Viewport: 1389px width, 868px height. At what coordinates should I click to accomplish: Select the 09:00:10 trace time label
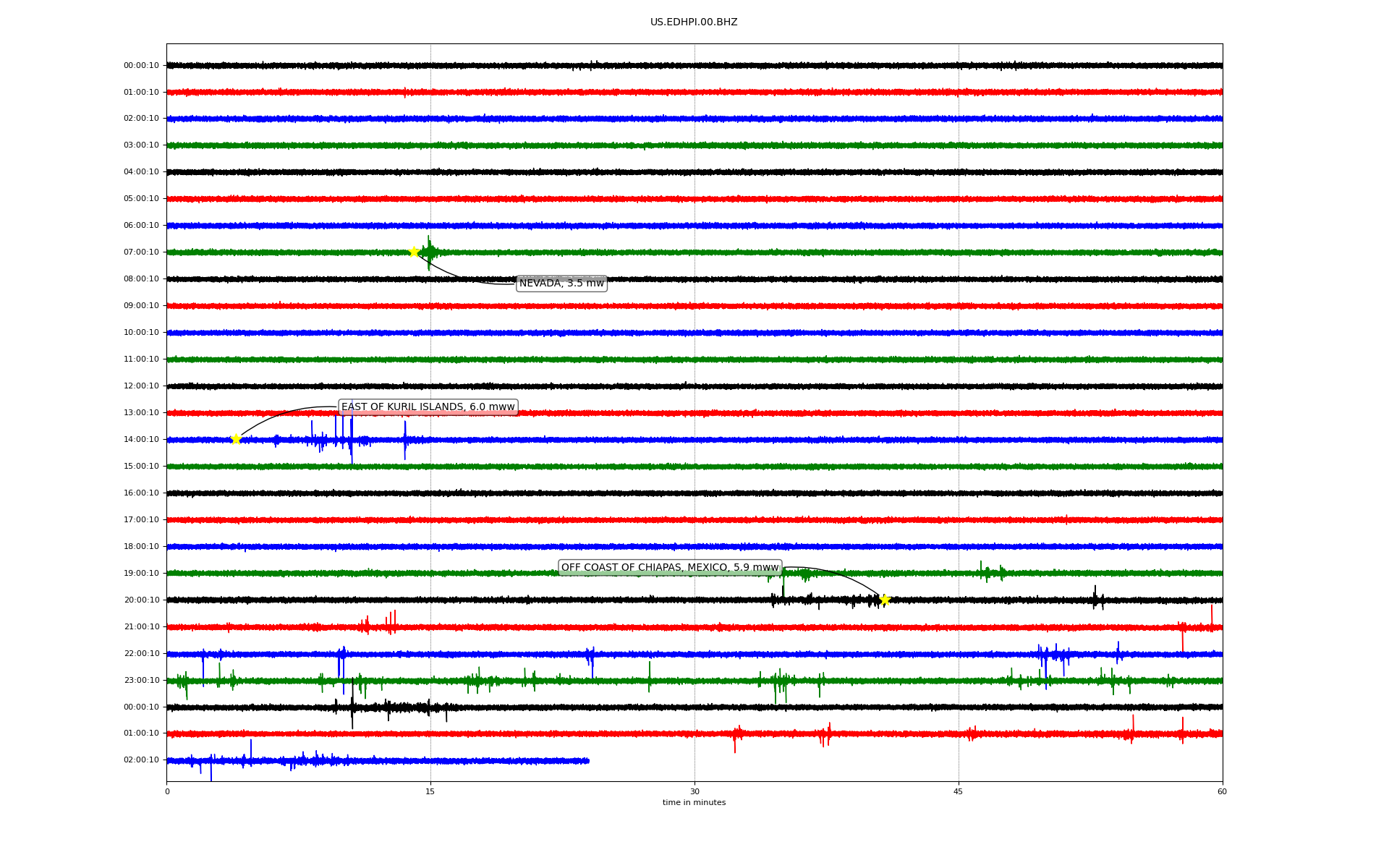click(141, 306)
